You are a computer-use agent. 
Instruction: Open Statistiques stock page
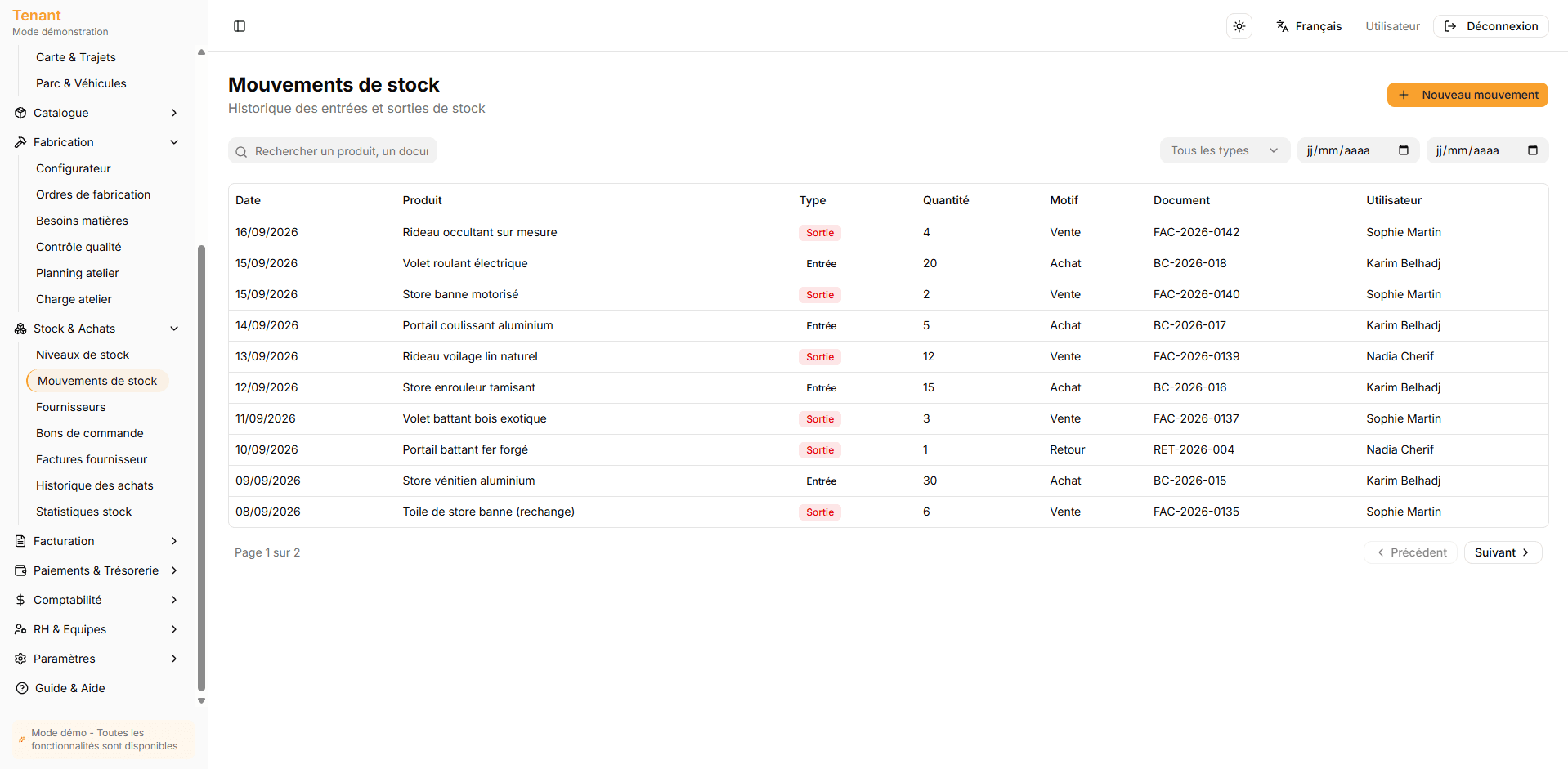[x=83, y=512]
